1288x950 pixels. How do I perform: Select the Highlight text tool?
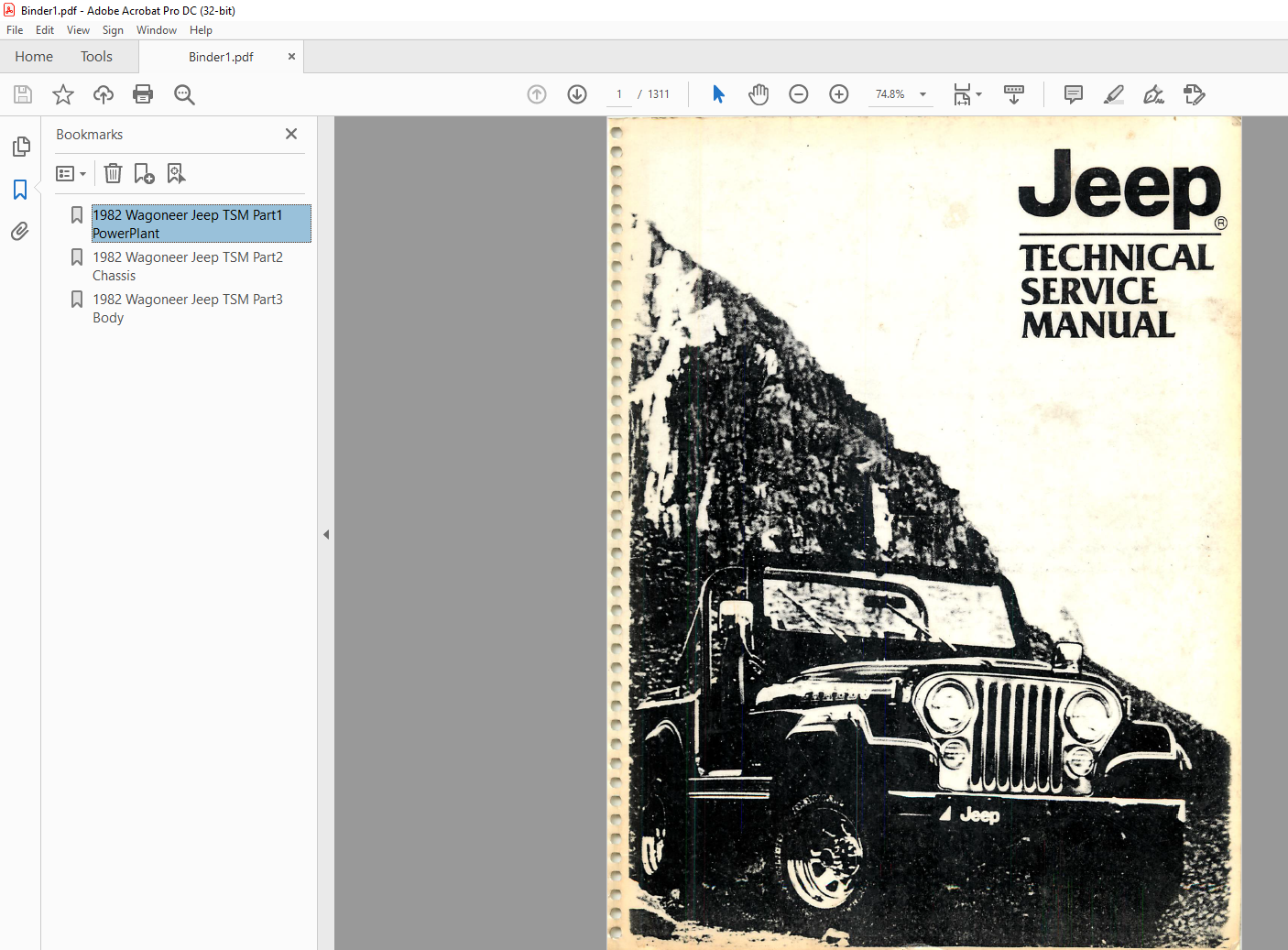click(x=1114, y=94)
